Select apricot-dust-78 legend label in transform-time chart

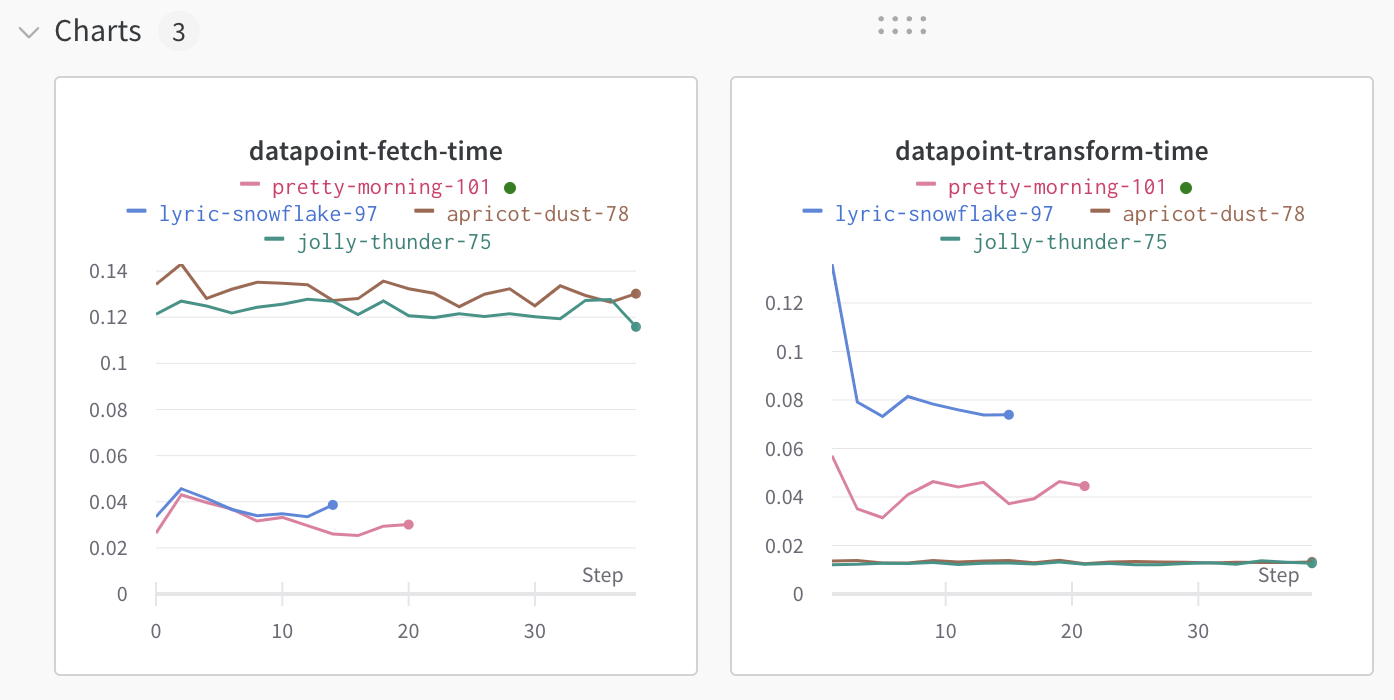1213,214
